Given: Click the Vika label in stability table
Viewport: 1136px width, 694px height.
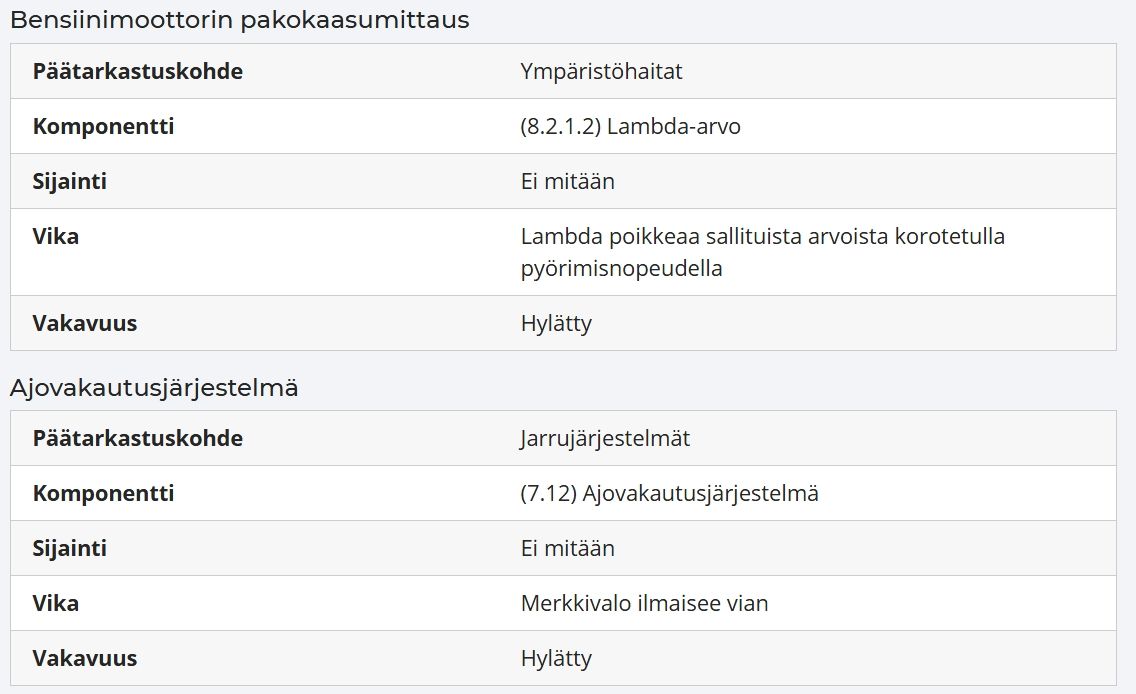Looking at the screenshot, I should click(x=56, y=603).
